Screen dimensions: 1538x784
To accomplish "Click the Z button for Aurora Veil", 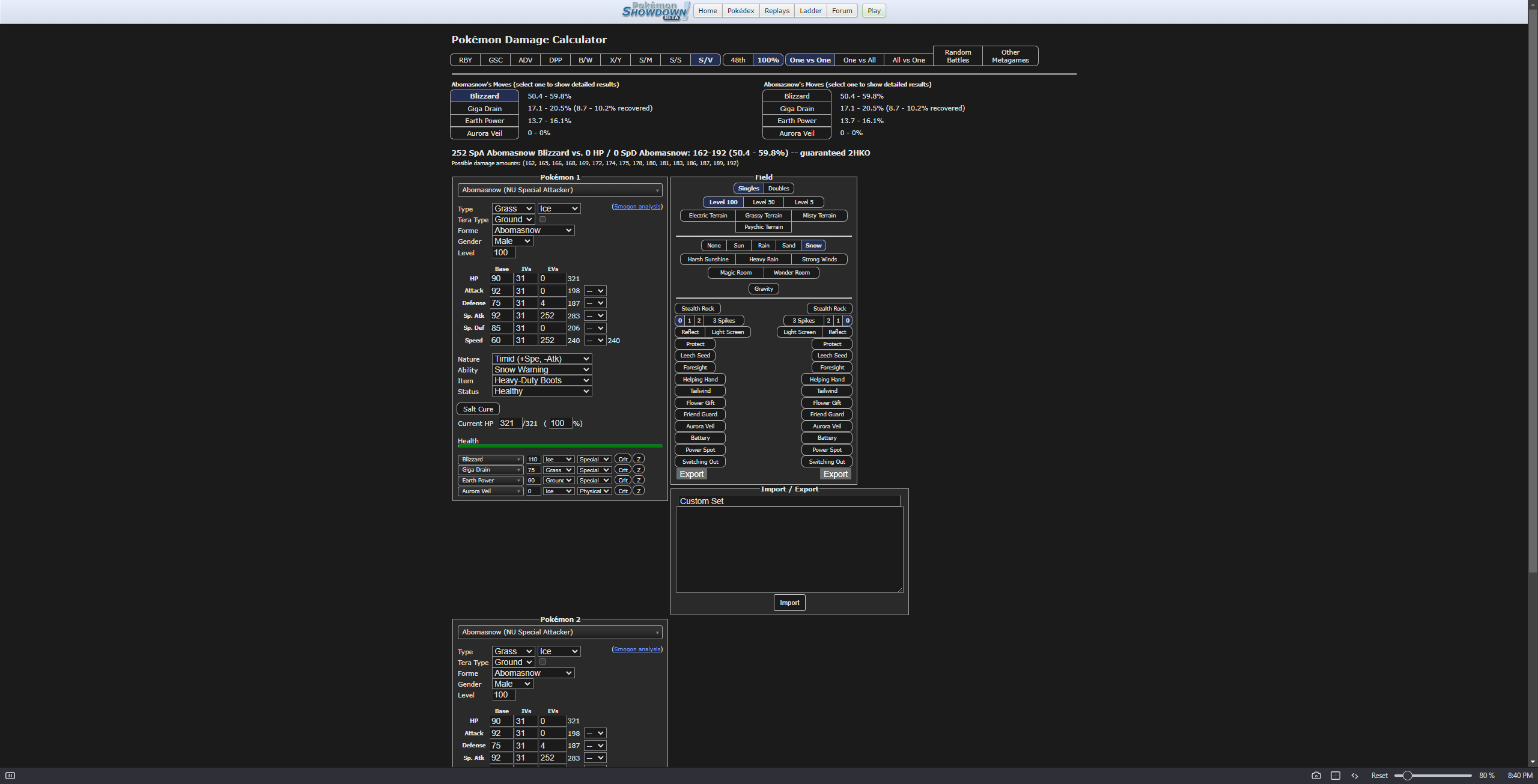I will [639, 491].
